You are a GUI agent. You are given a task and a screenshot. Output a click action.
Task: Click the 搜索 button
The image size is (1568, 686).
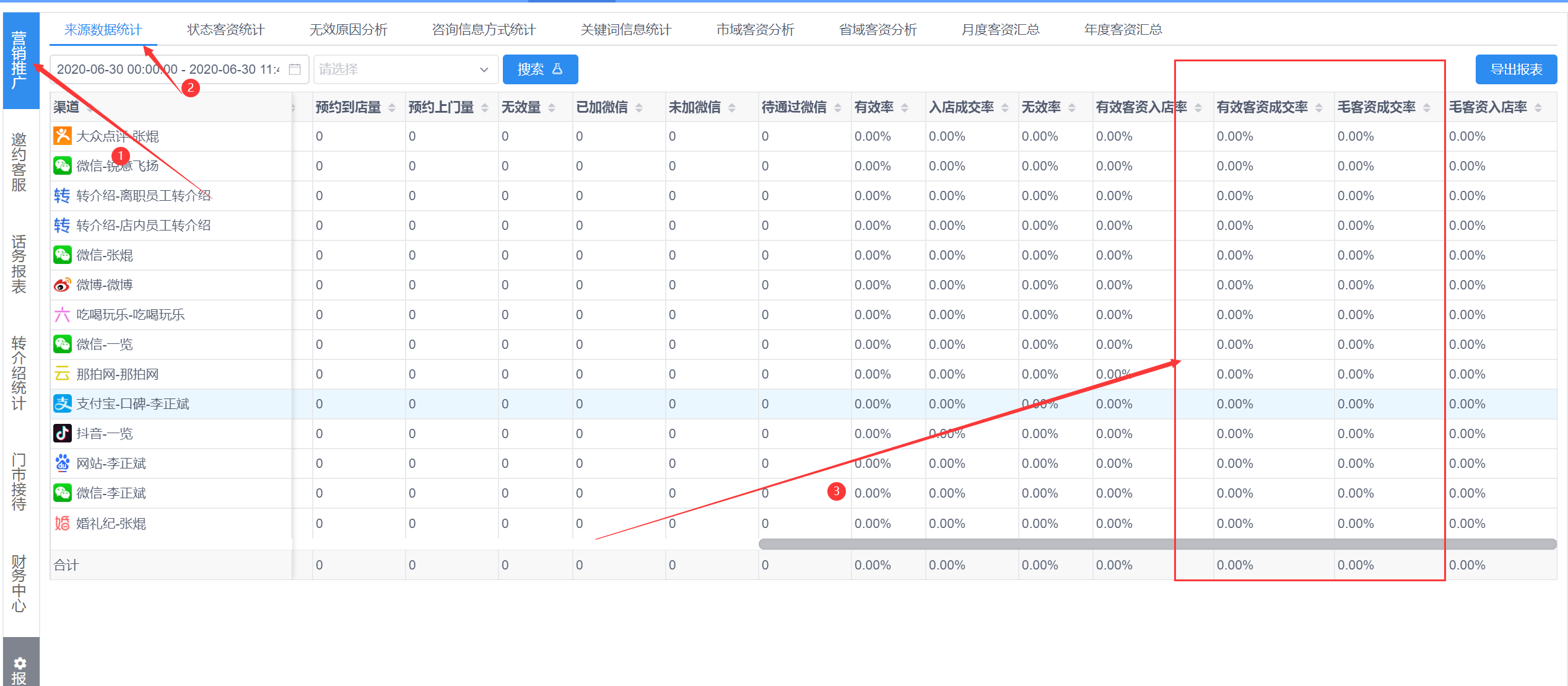(540, 69)
